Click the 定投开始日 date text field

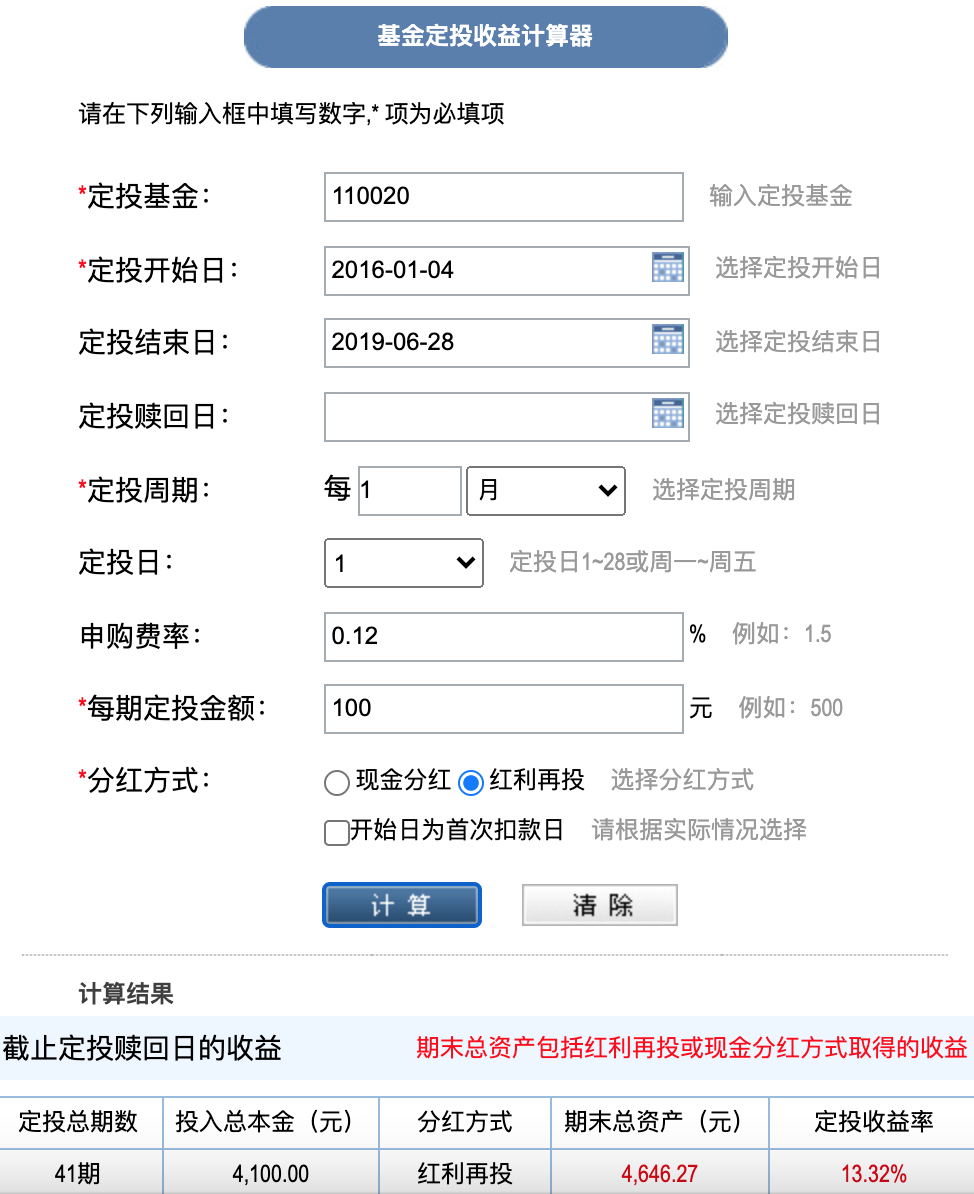click(x=487, y=270)
